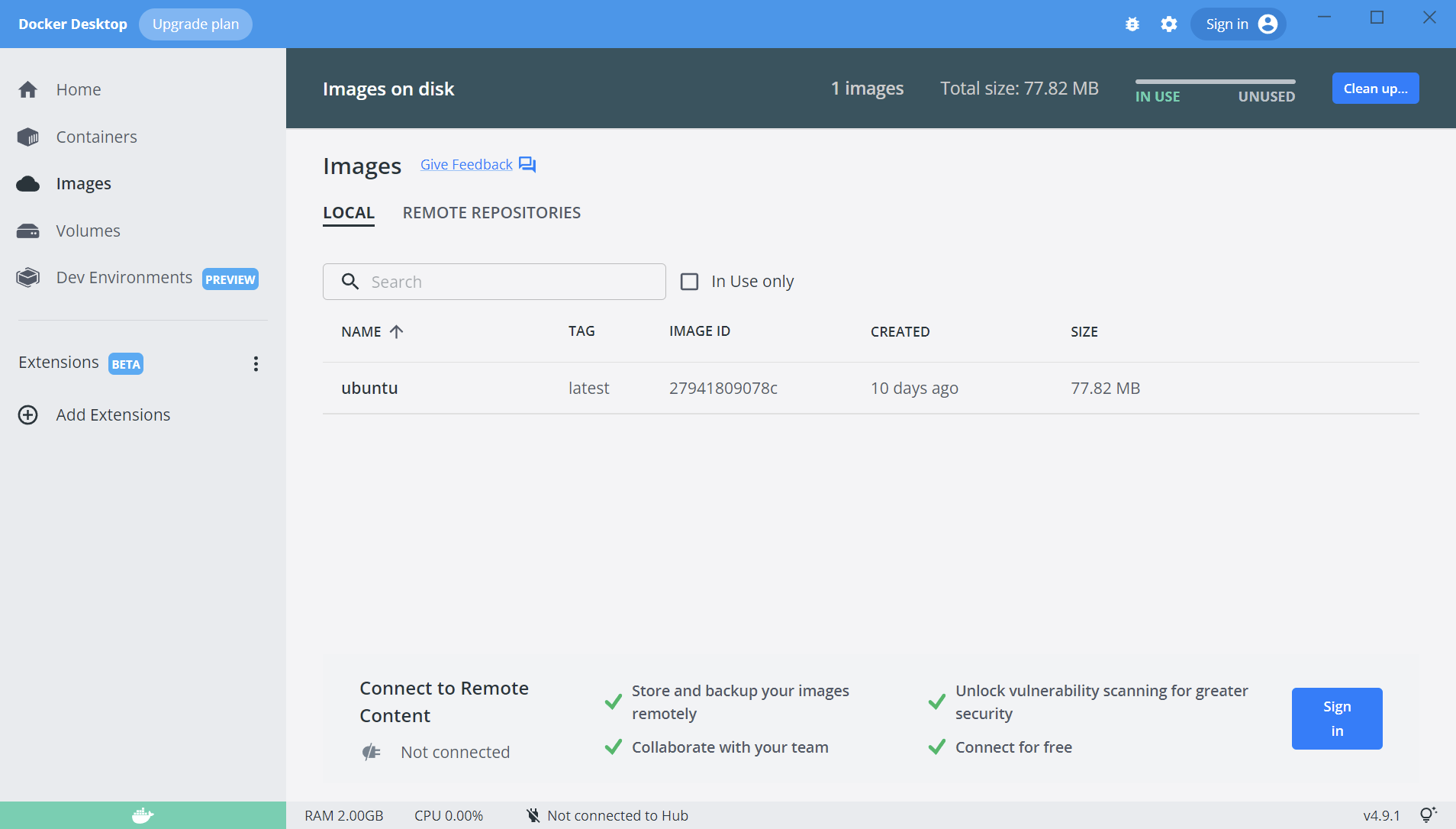Open the Containers sidebar icon

(28, 137)
